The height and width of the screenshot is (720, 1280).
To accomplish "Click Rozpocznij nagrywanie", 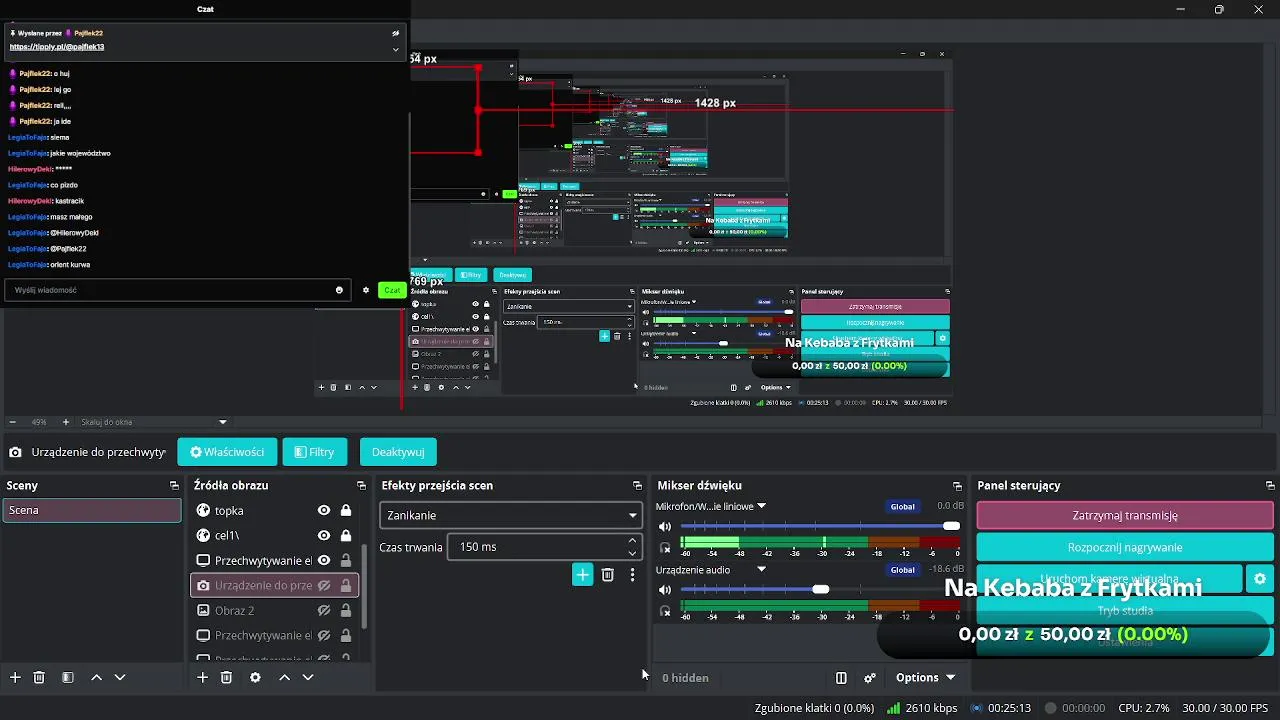I will (1125, 547).
